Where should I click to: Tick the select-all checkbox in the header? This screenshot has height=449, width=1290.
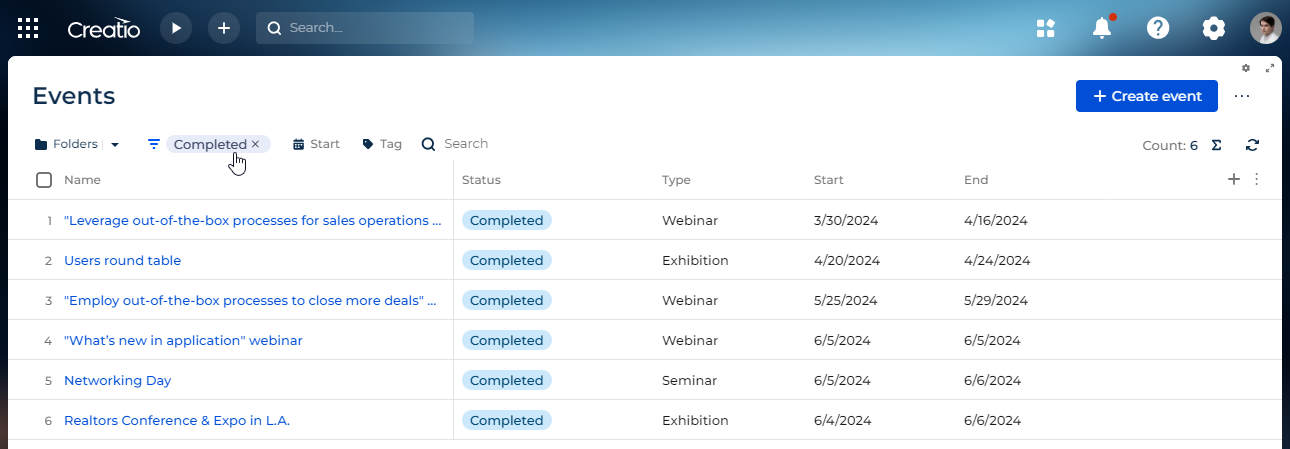(44, 180)
